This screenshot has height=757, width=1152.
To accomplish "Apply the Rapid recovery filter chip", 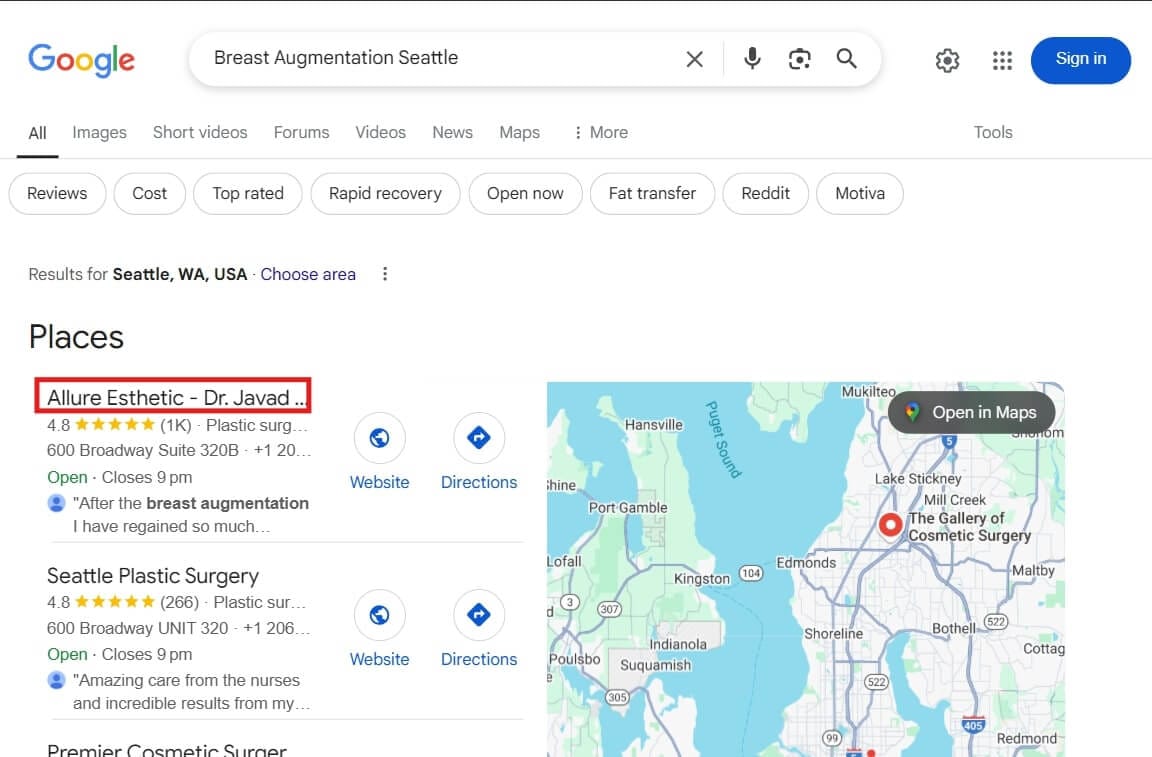I will tap(385, 194).
